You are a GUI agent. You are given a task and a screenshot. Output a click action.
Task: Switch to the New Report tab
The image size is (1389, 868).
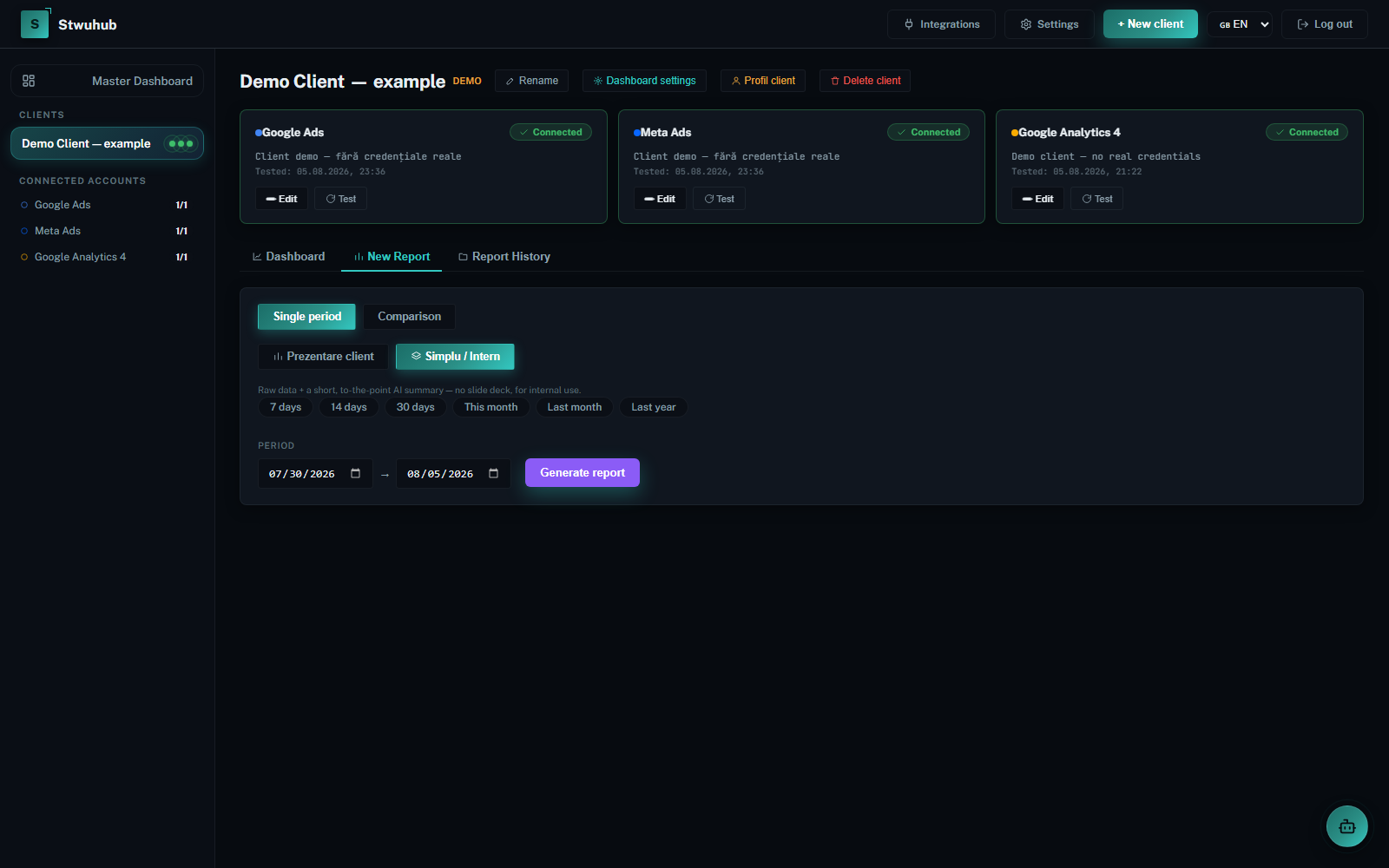[392, 256]
